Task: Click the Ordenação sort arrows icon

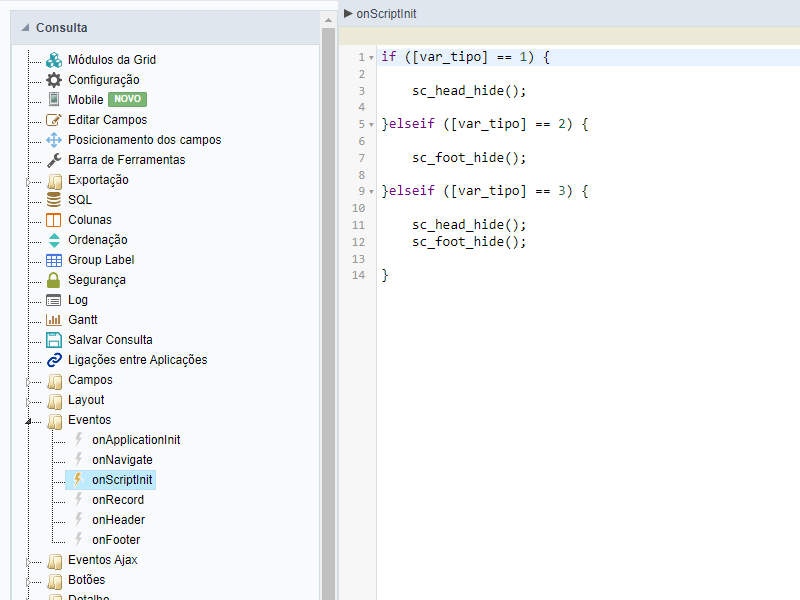Action: pyautogui.click(x=54, y=240)
